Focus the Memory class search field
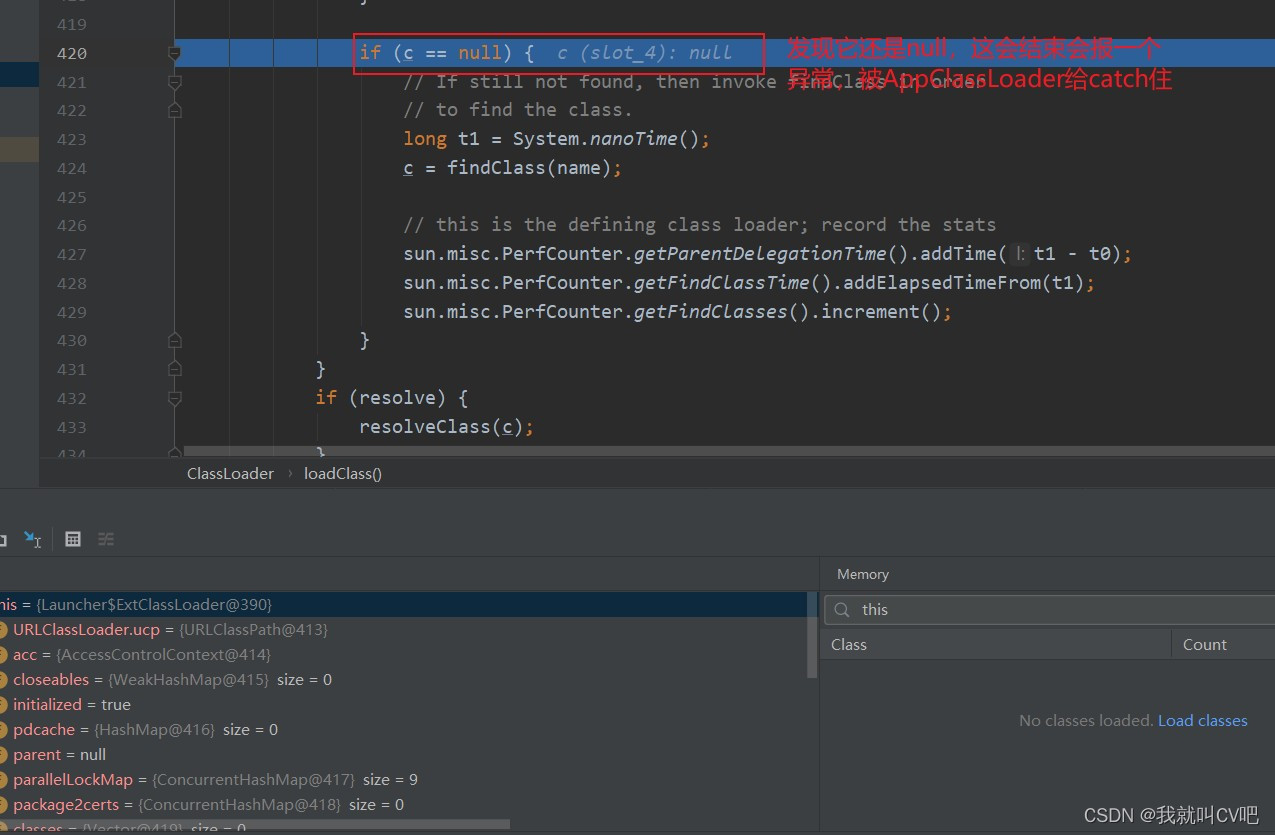1275x835 pixels. [1049, 610]
